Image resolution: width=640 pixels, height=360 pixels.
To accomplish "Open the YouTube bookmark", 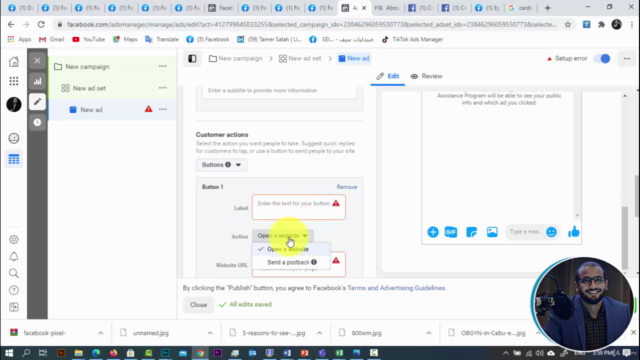I will 89,39.
